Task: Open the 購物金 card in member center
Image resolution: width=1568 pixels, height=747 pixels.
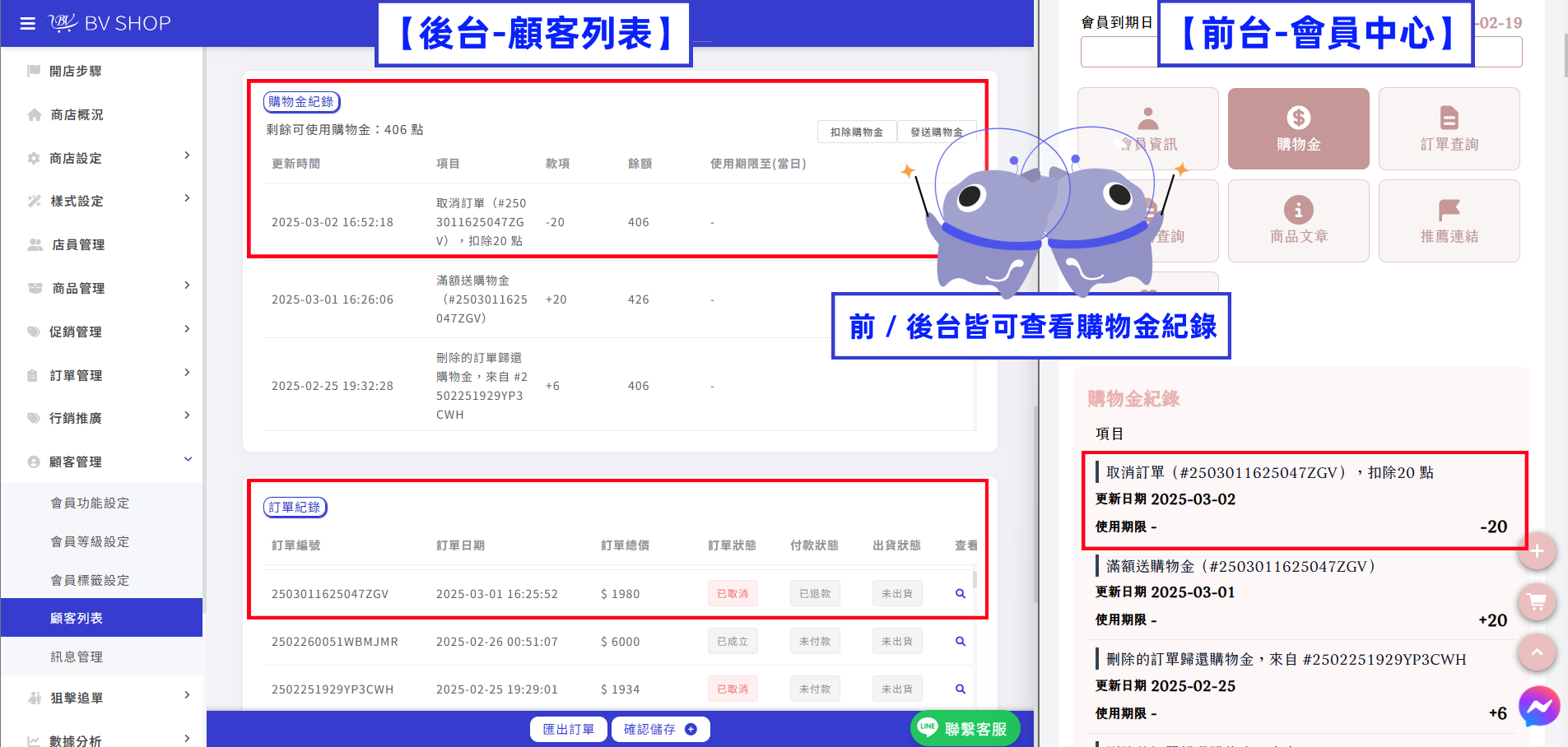Action: click(1298, 128)
